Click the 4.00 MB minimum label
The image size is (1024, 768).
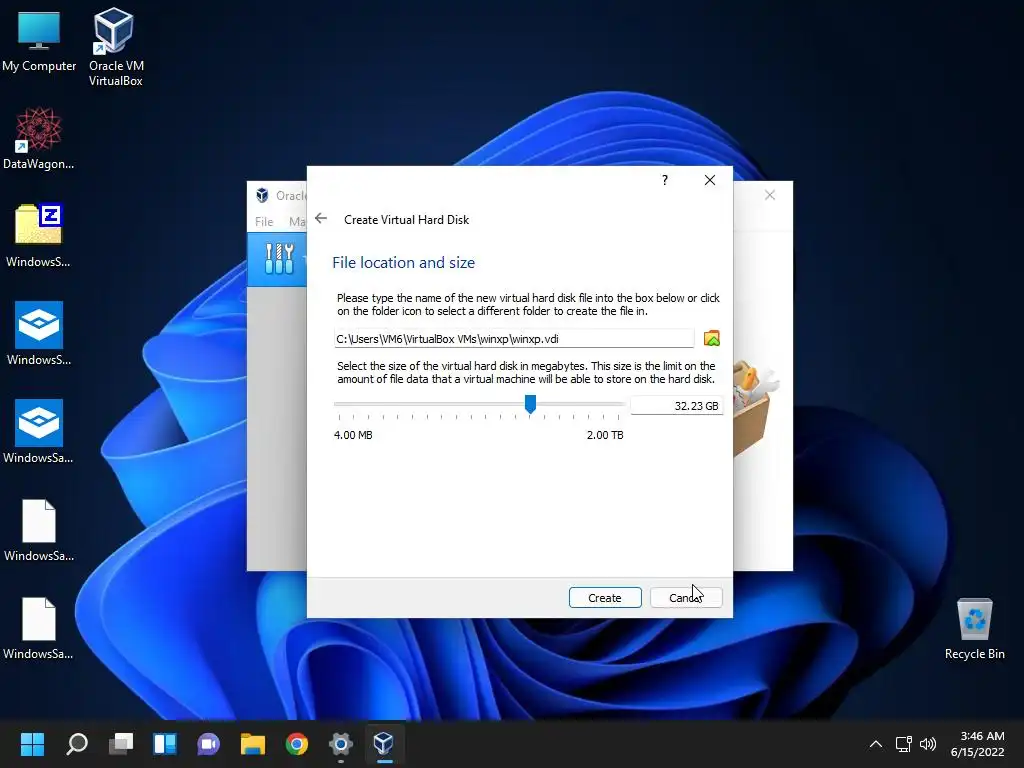[353, 435]
